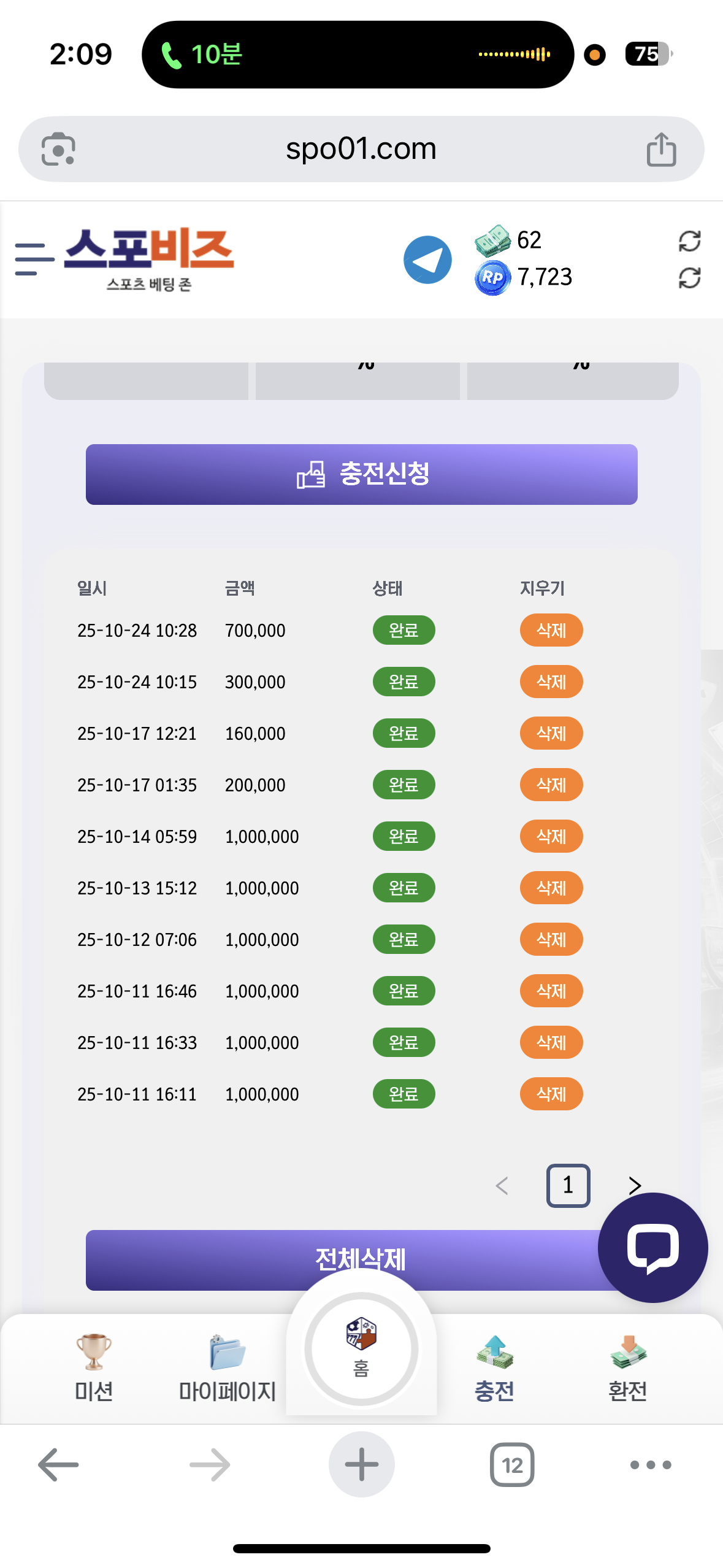
Task: Go to previous page of records
Action: coord(502,1185)
